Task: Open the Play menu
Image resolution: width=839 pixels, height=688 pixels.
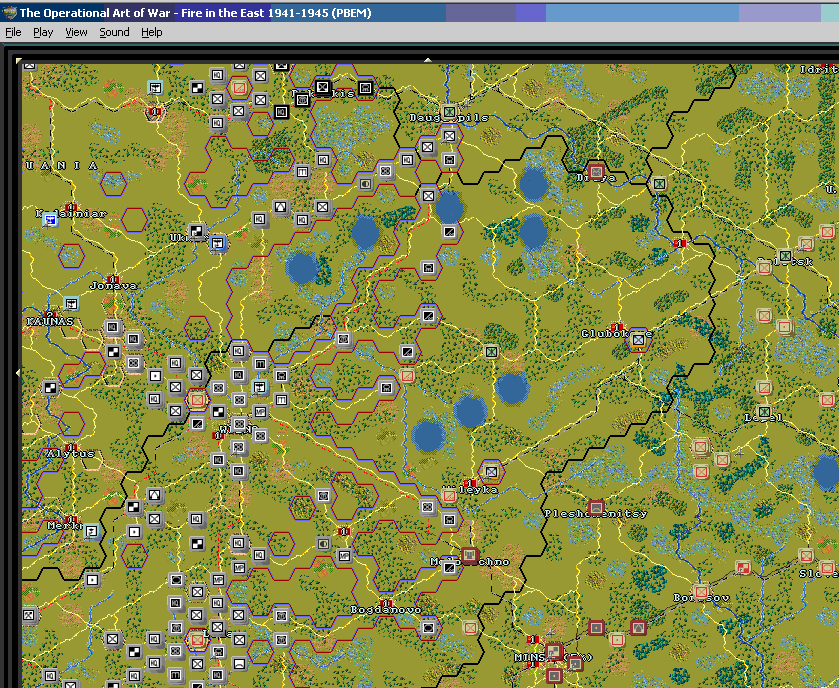Action: [x=43, y=32]
